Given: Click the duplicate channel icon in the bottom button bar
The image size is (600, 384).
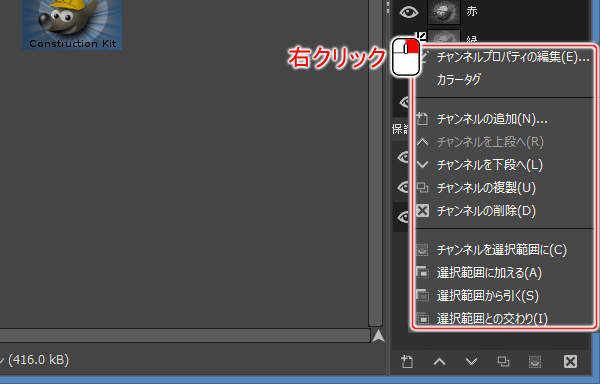Looking at the screenshot, I should click(503, 361).
